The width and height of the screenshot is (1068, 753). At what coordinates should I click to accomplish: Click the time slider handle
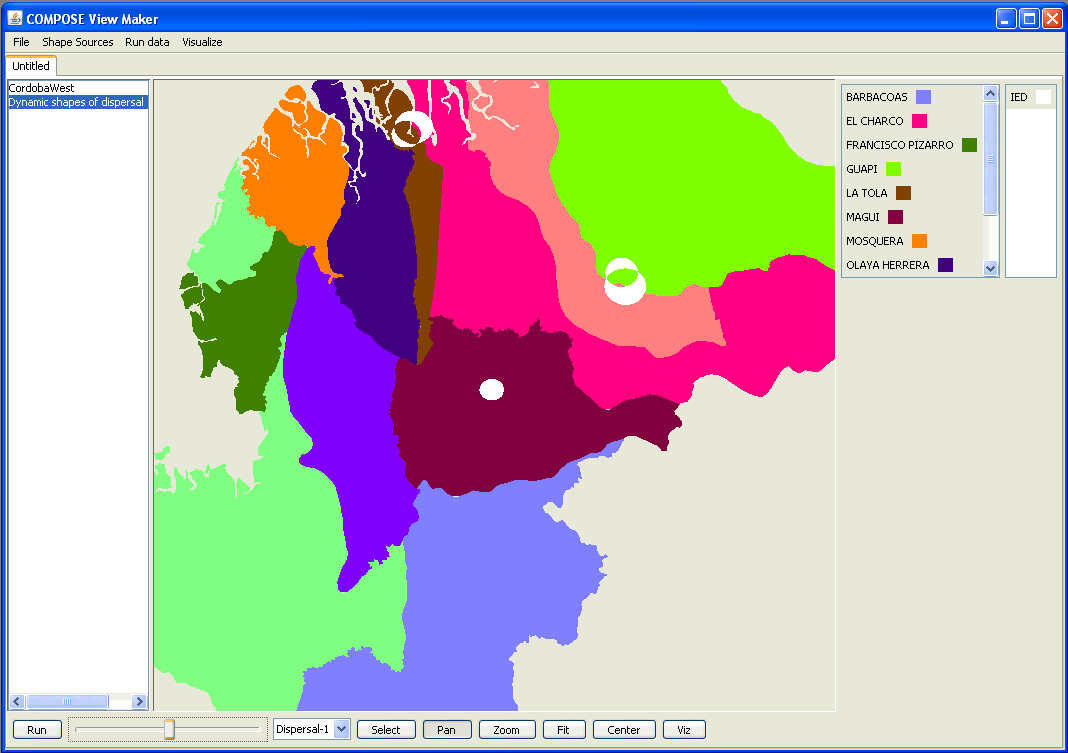[169, 730]
